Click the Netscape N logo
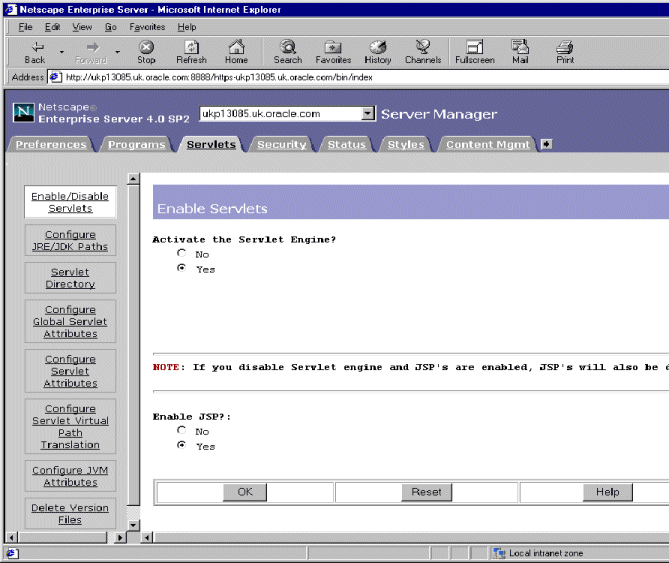This screenshot has height=563, width=669. click(x=23, y=113)
